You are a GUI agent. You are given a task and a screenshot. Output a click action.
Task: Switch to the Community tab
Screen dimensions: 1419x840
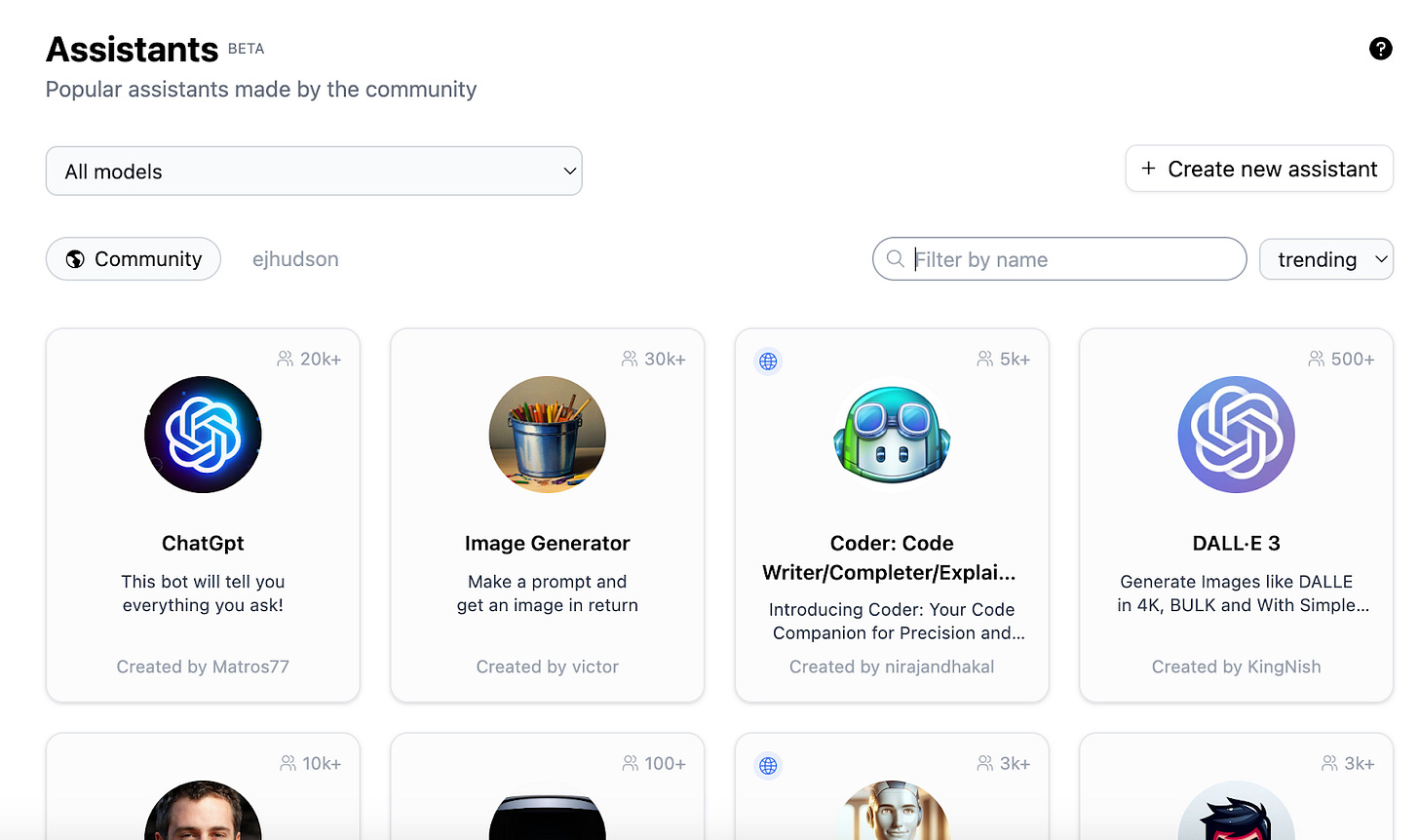(x=133, y=258)
